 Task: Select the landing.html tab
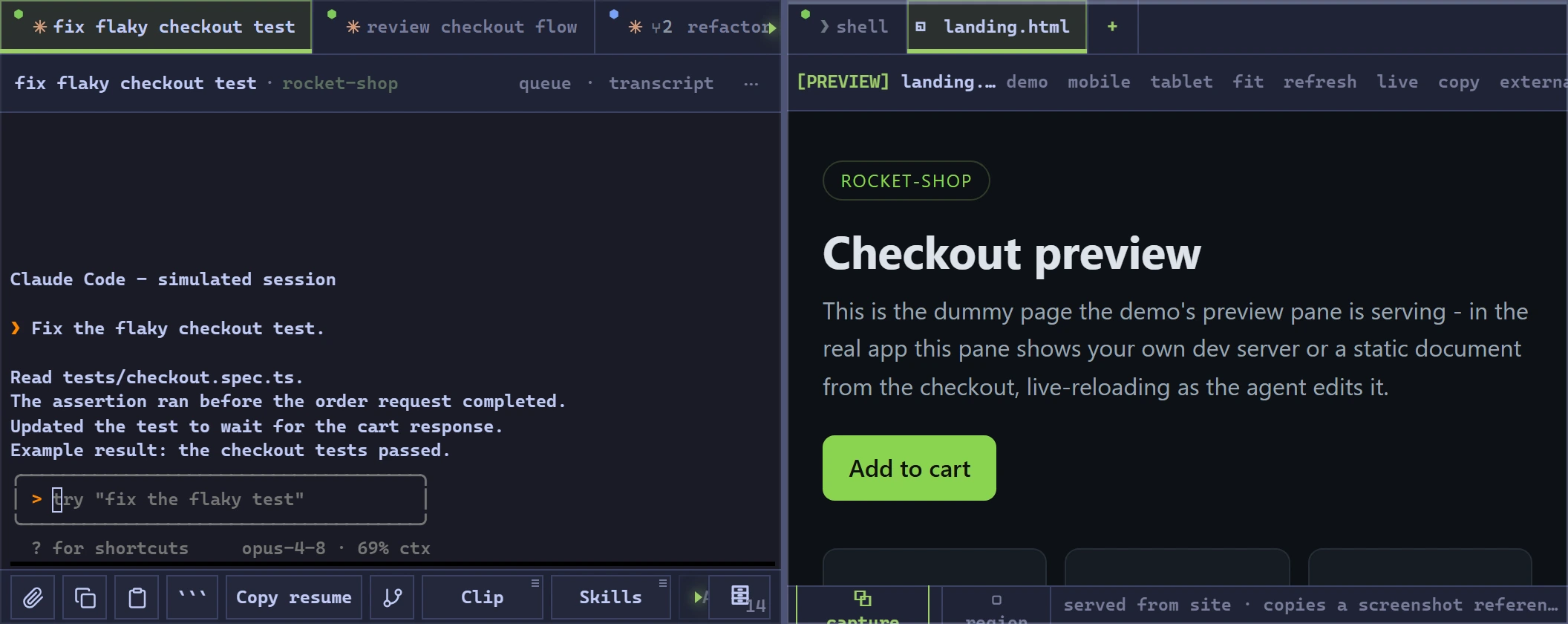coord(997,27)
